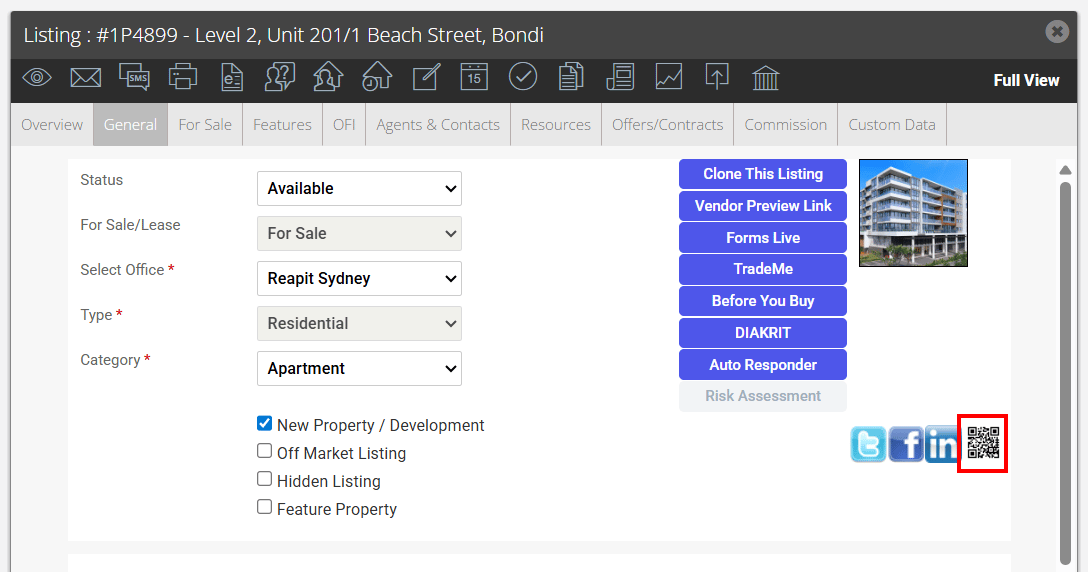Switch to the Features tab
The height and width of the screenshot is (572, 1088).
tap(282, 125)
